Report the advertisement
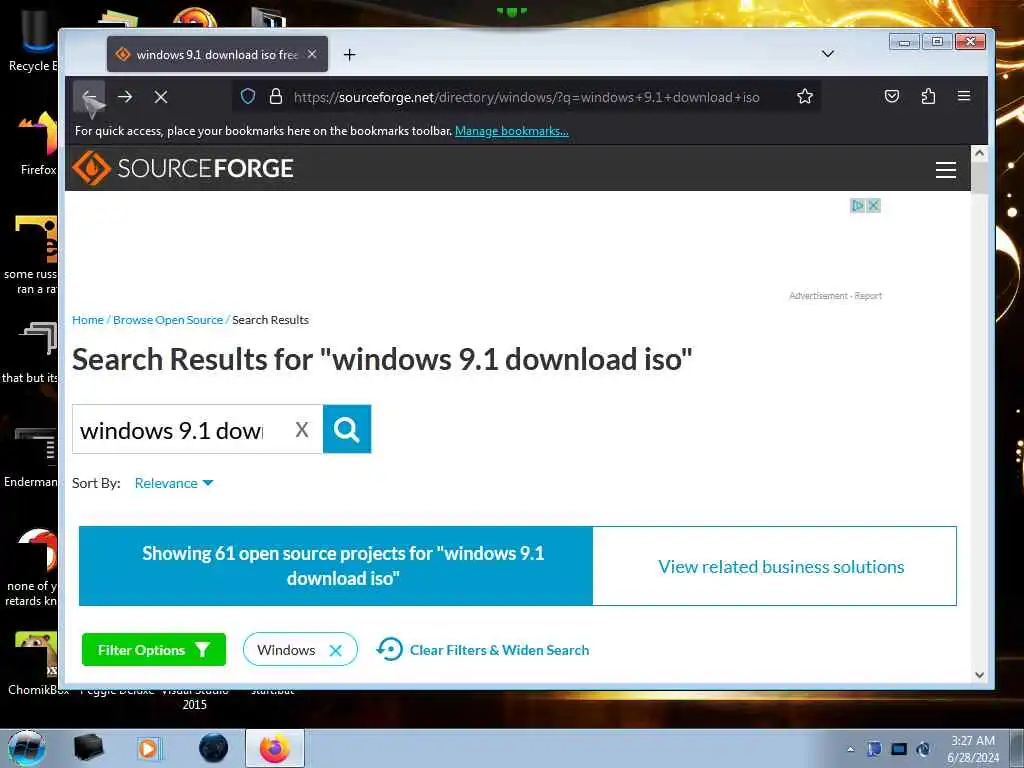The height and width of the screenshot is (768, 1024). (x=868, y=296)
